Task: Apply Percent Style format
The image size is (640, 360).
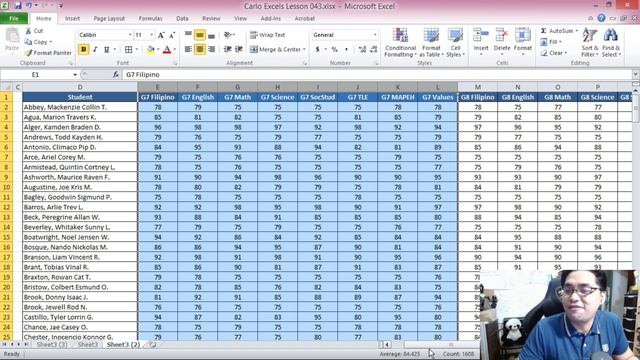Action: click(335, 49)
